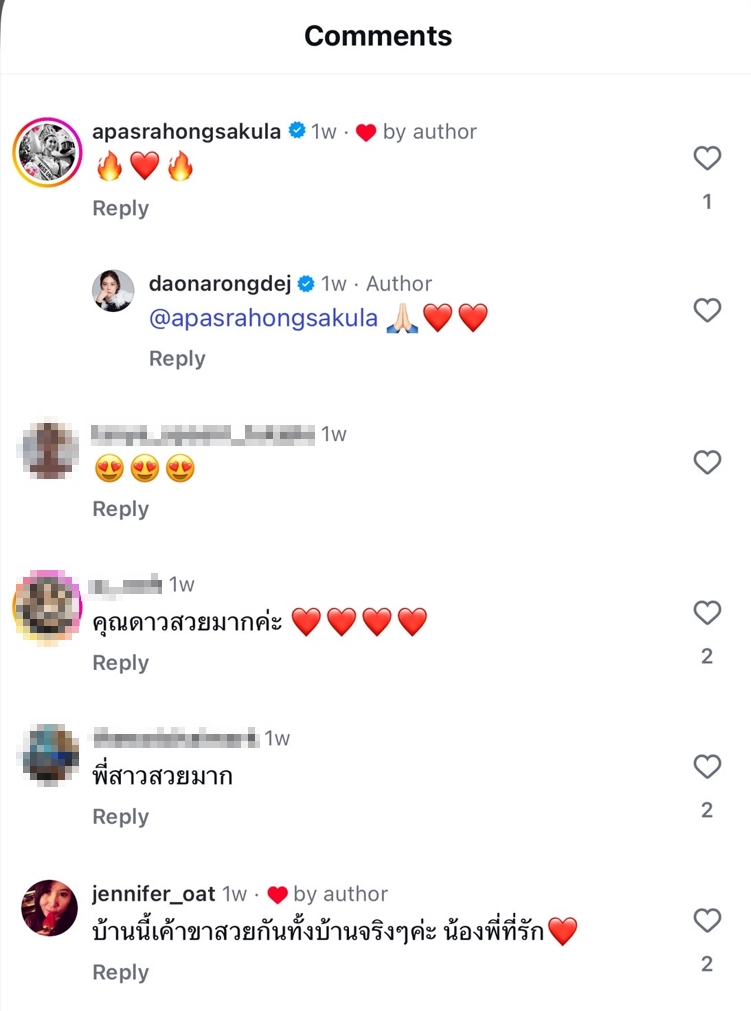Open apasrahongsakula's profile picture

(47, 153)
